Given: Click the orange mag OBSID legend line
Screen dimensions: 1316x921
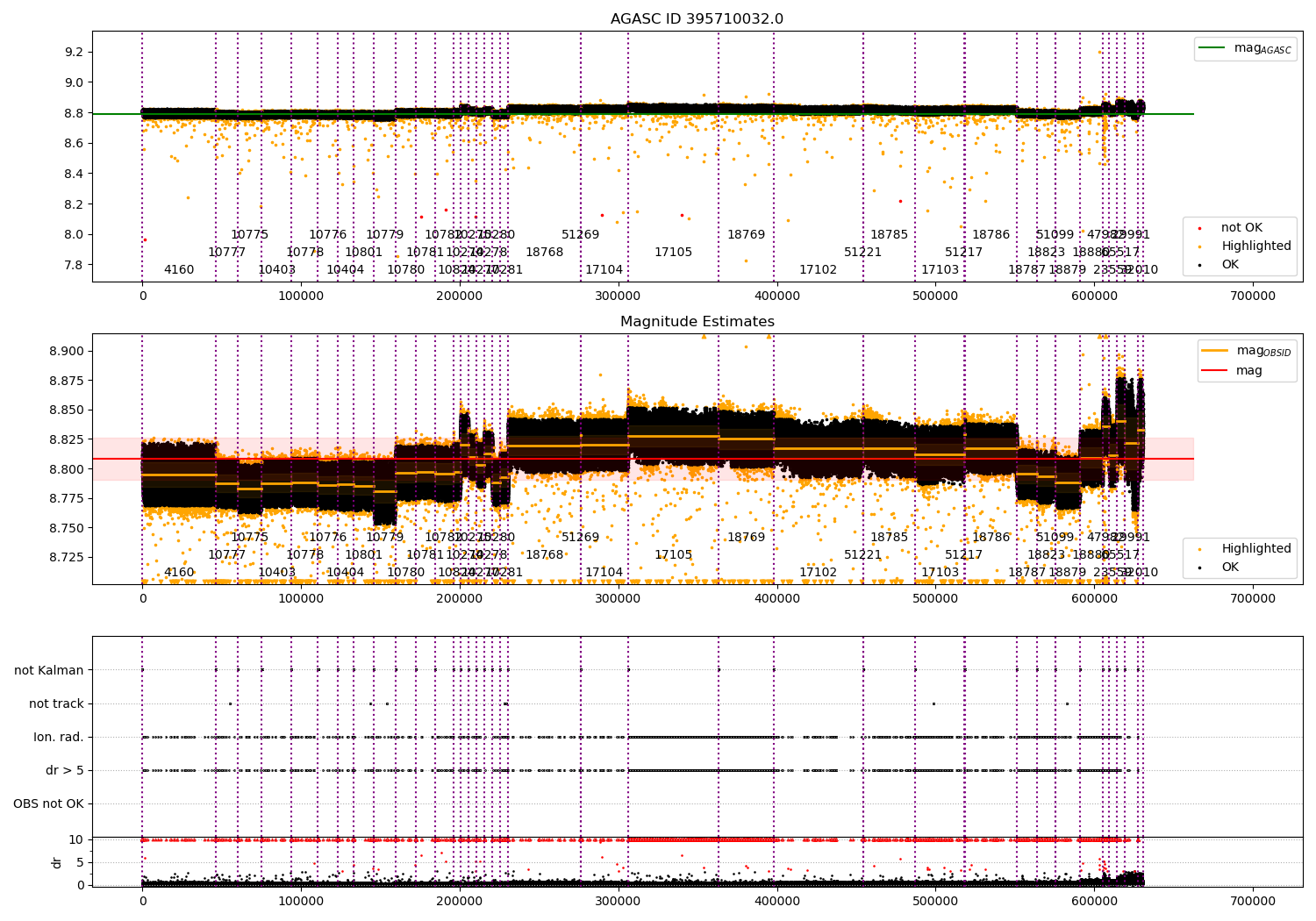Looking at the screenshot, I should 1215,350.
